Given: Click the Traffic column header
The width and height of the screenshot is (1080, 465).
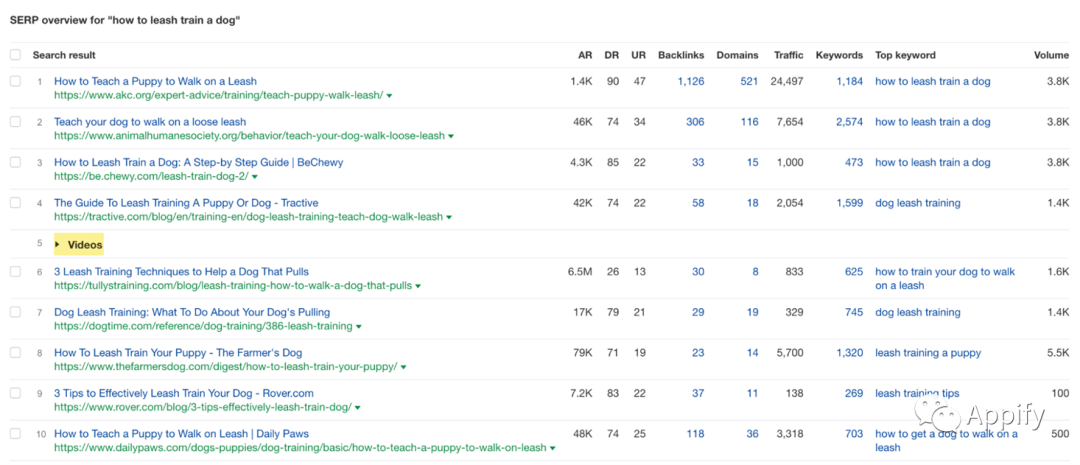Looking at the screenshot, I should (x=789, y=55).
